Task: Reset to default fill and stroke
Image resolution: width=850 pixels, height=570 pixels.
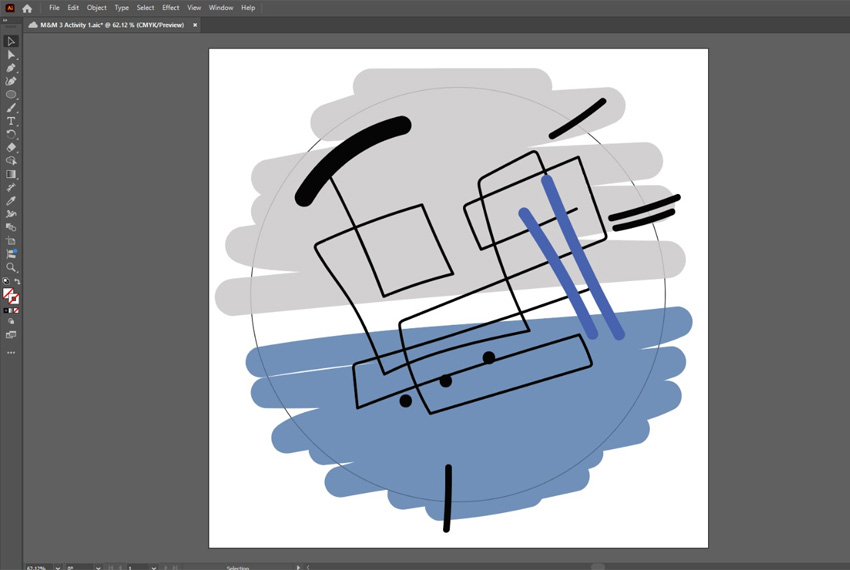Action: (6, 282)
